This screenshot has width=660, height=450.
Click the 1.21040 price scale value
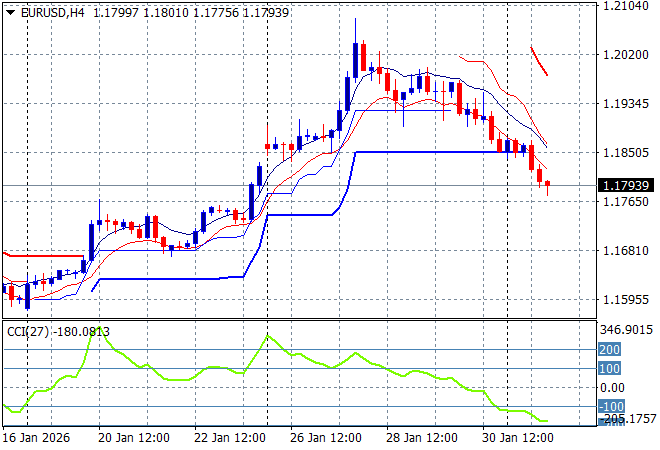tap(625, 6)
